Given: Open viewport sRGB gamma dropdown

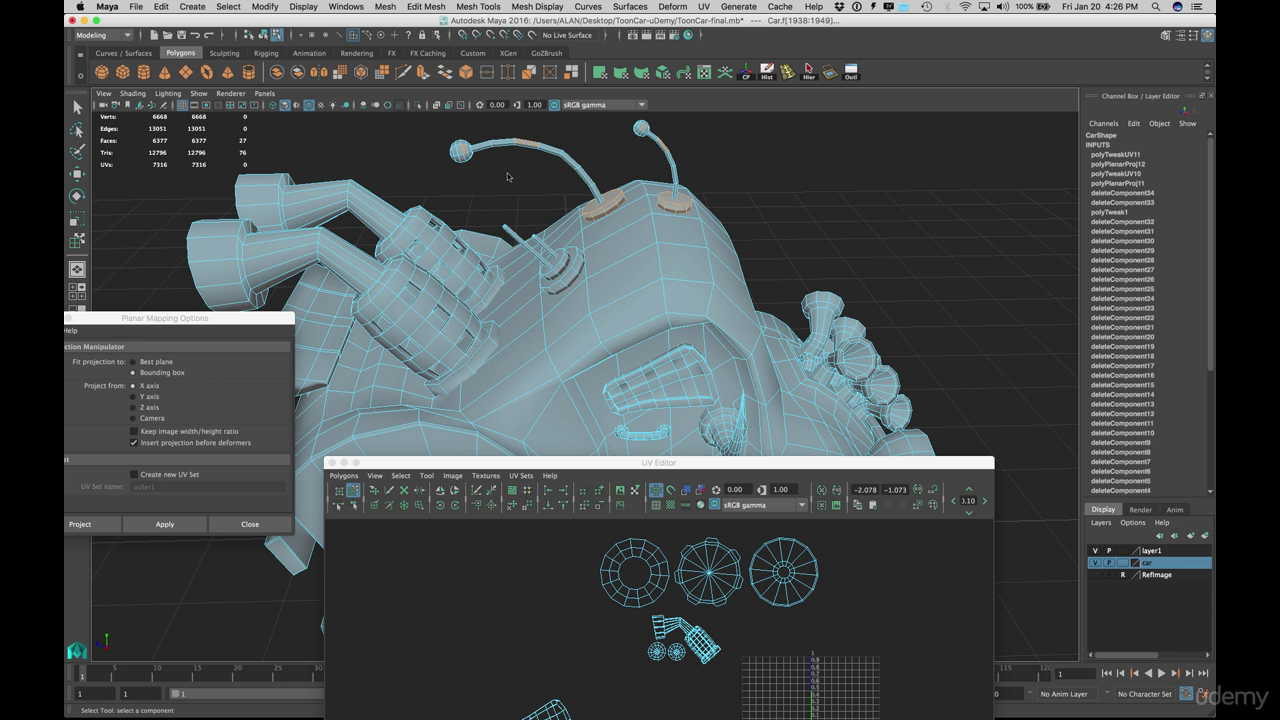Looking at the screenshot, I should 604,105.
